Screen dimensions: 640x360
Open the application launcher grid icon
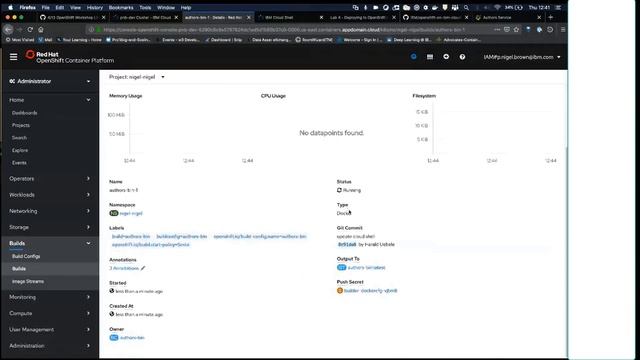pyautogui.click(x=430, y=57)
